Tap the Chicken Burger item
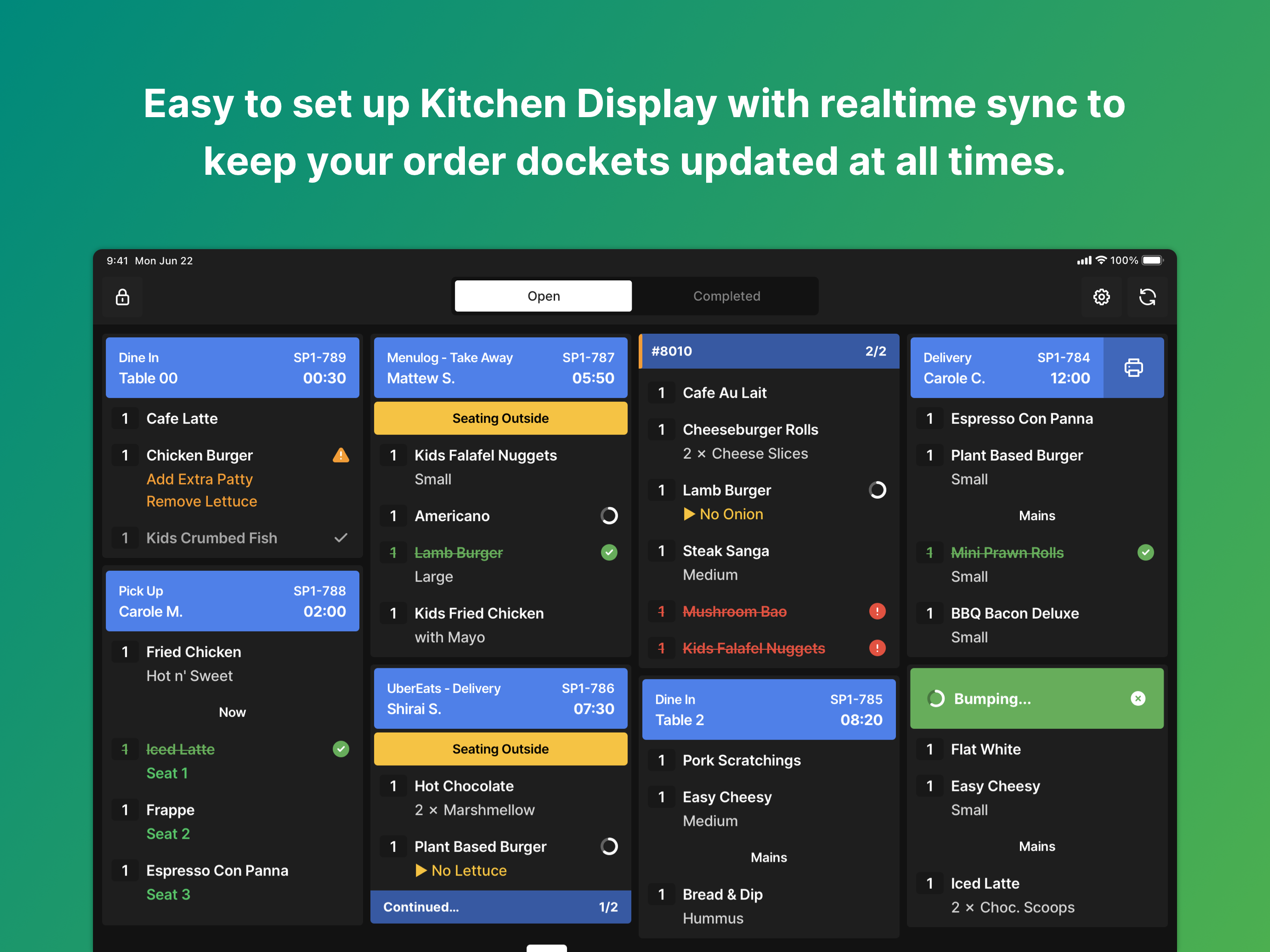Screen dimensions: 1270x952 232,478
